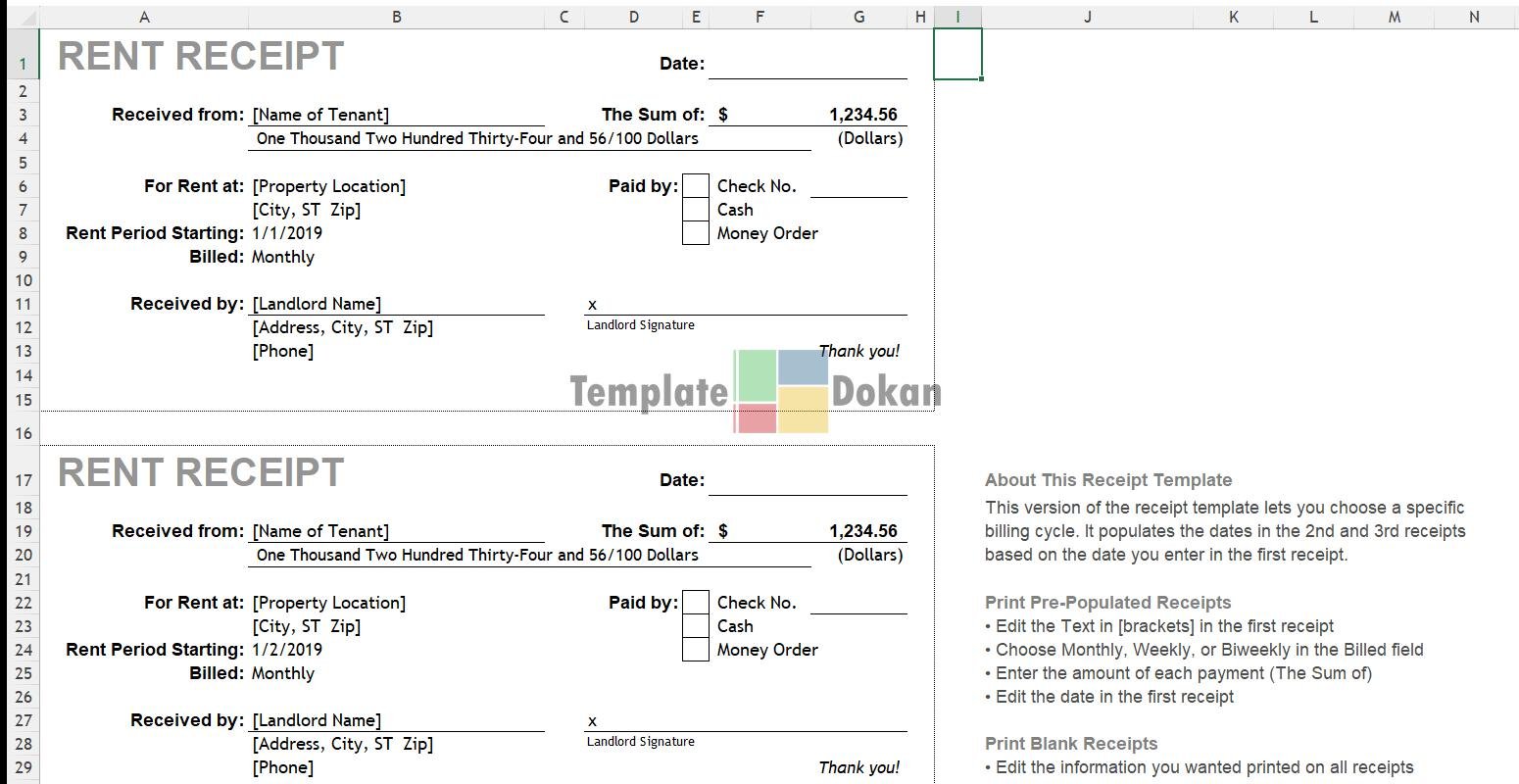Image resolution: width=1519 pixels, height=784 pixels.
Task: Select the column J header
Action: tap(1087, 17)
